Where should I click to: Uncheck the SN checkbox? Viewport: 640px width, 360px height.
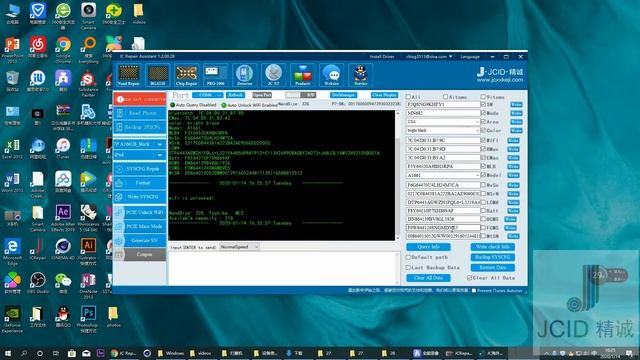pyautogui.click(x=483, y=104)
